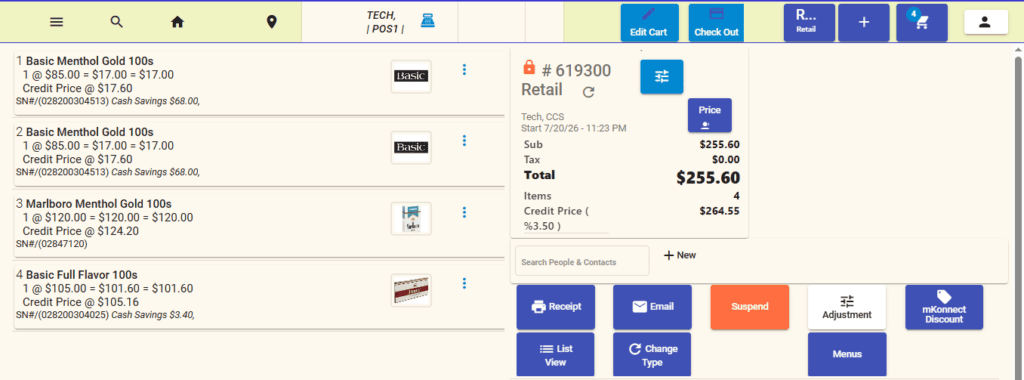
Task: Apply the mKonnect Discount
Action: point(944,307)
